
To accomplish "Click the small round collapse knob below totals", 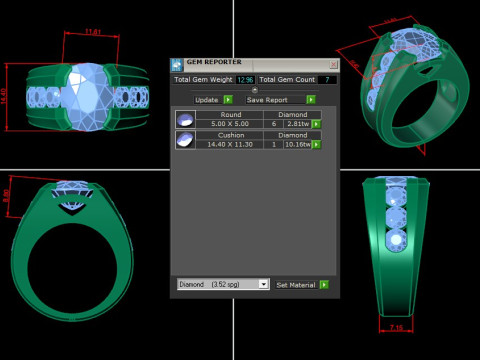I will (255, 90).
